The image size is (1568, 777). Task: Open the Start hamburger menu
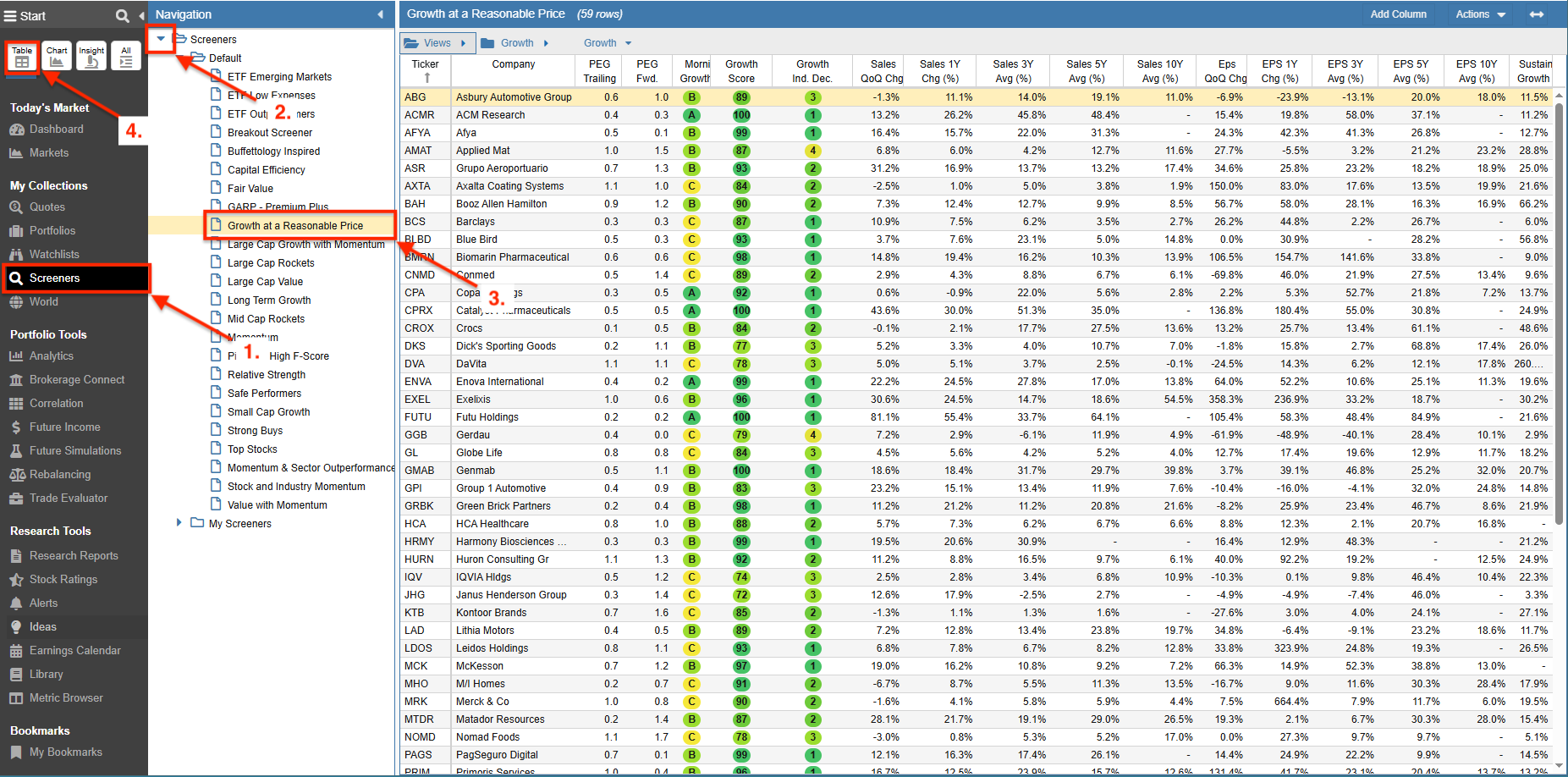point(25,16)
